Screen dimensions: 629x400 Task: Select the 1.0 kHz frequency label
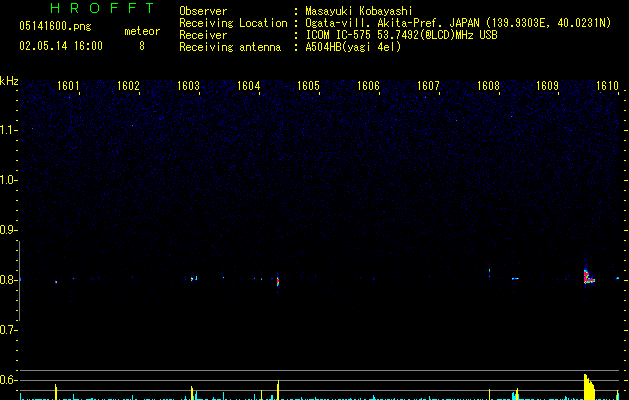pos(8,180)
